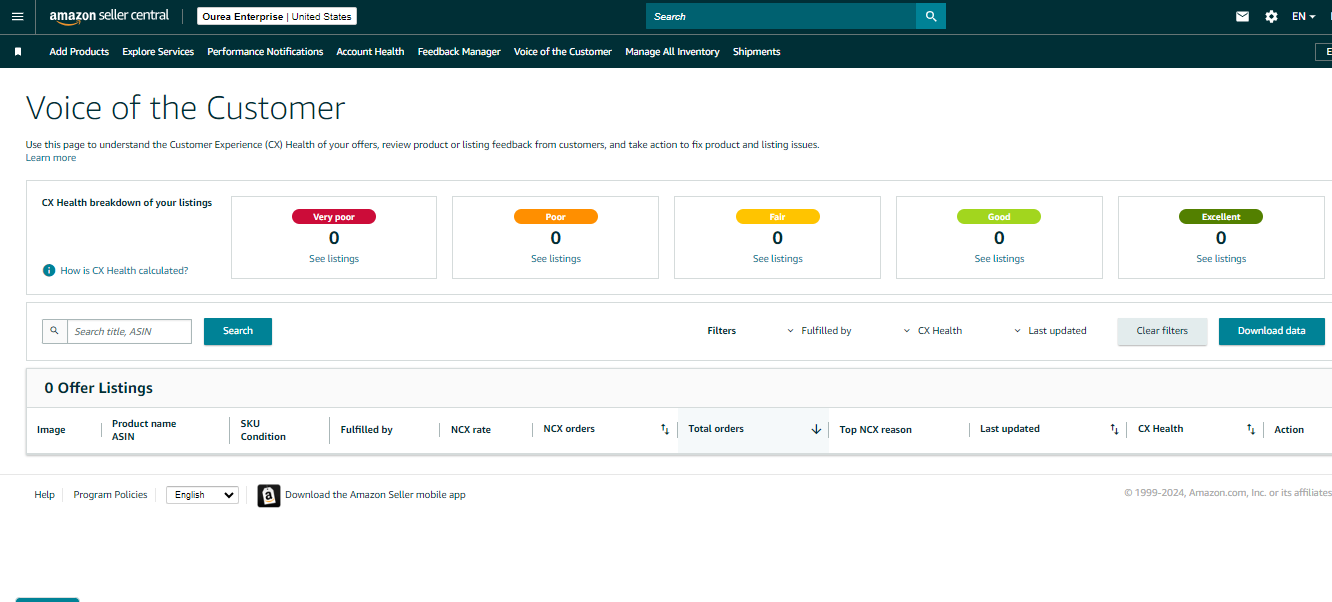
Task: Open the Learn more link
Action: 51,158
